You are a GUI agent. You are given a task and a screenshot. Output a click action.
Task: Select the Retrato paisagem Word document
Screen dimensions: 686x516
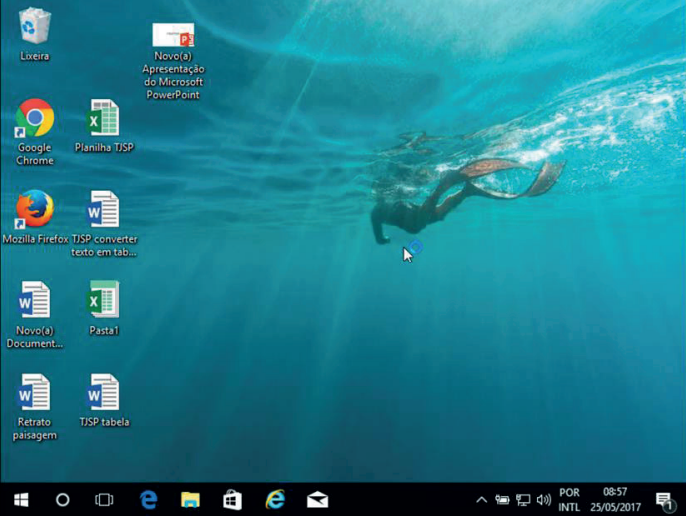(34, 393)
